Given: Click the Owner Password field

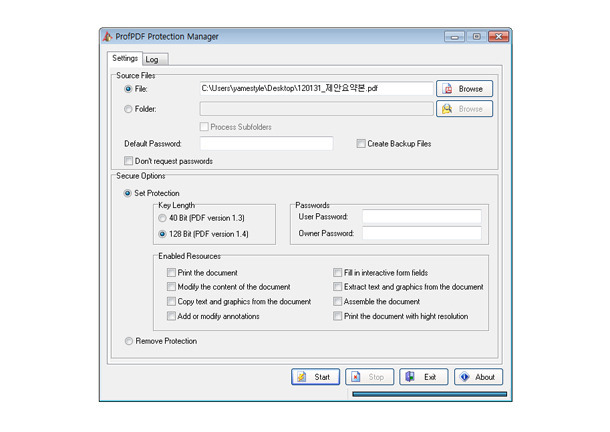Looking at the screenshot, I should 422,233.
